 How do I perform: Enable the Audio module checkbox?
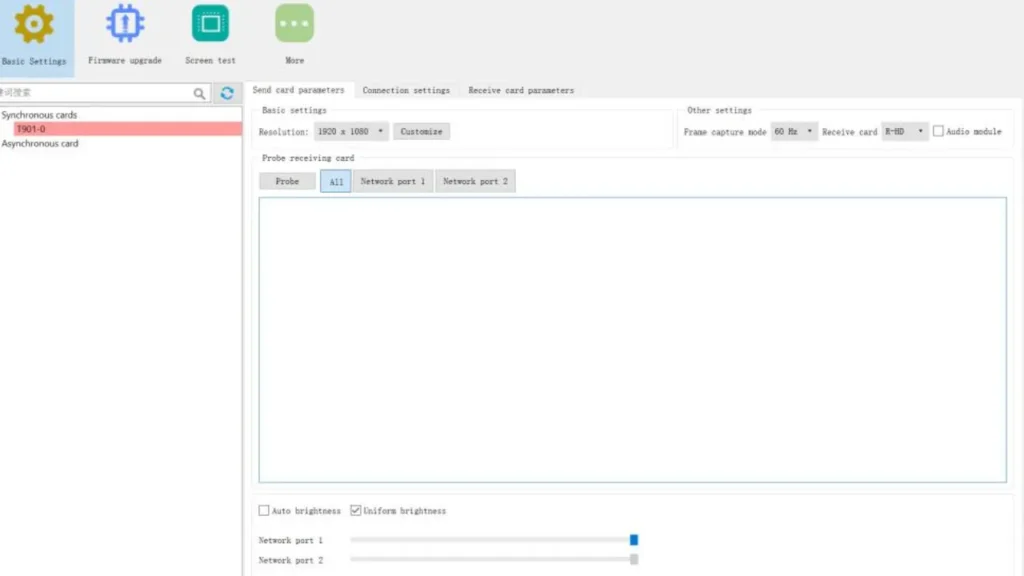click(x=938, y=131)
